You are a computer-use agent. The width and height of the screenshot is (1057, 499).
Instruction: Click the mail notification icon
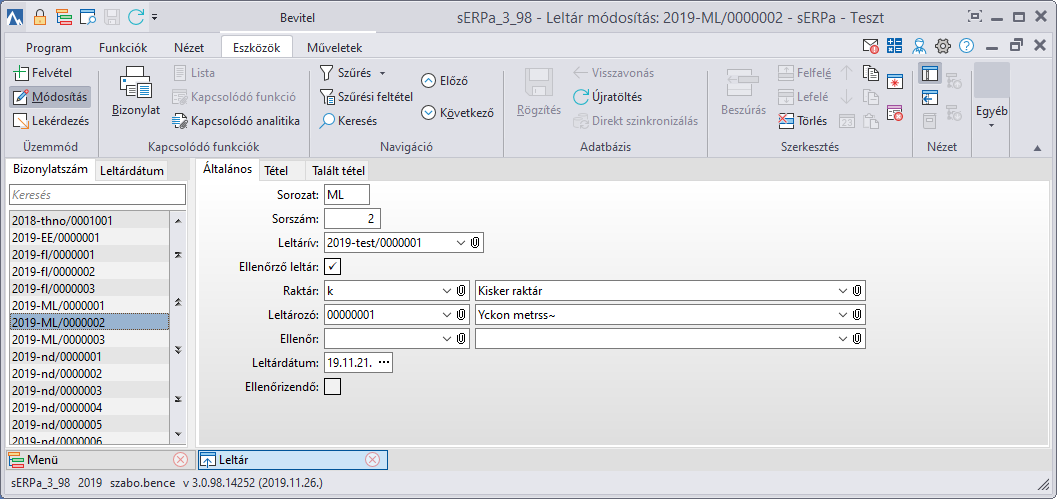point(870,46)
